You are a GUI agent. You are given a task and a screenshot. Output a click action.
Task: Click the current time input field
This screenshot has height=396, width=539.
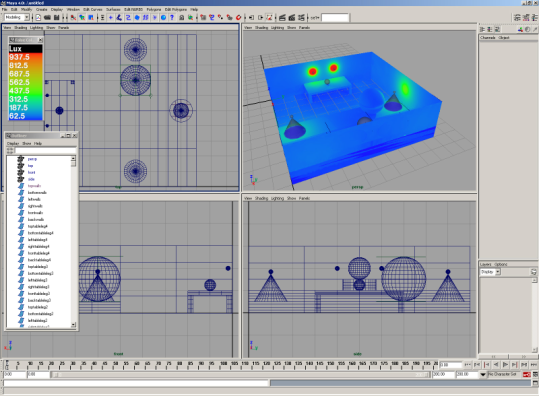pyautogui.click(x=451, y=365)
